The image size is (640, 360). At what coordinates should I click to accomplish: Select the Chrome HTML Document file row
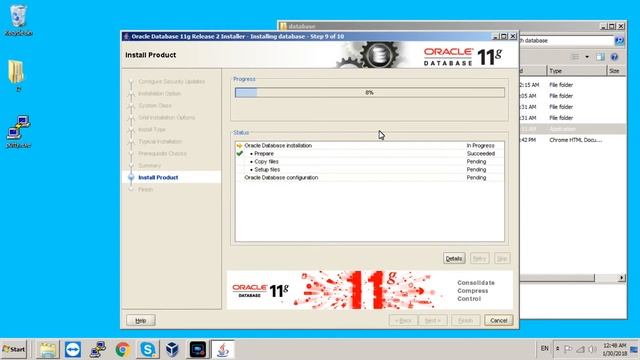[573, 140]
